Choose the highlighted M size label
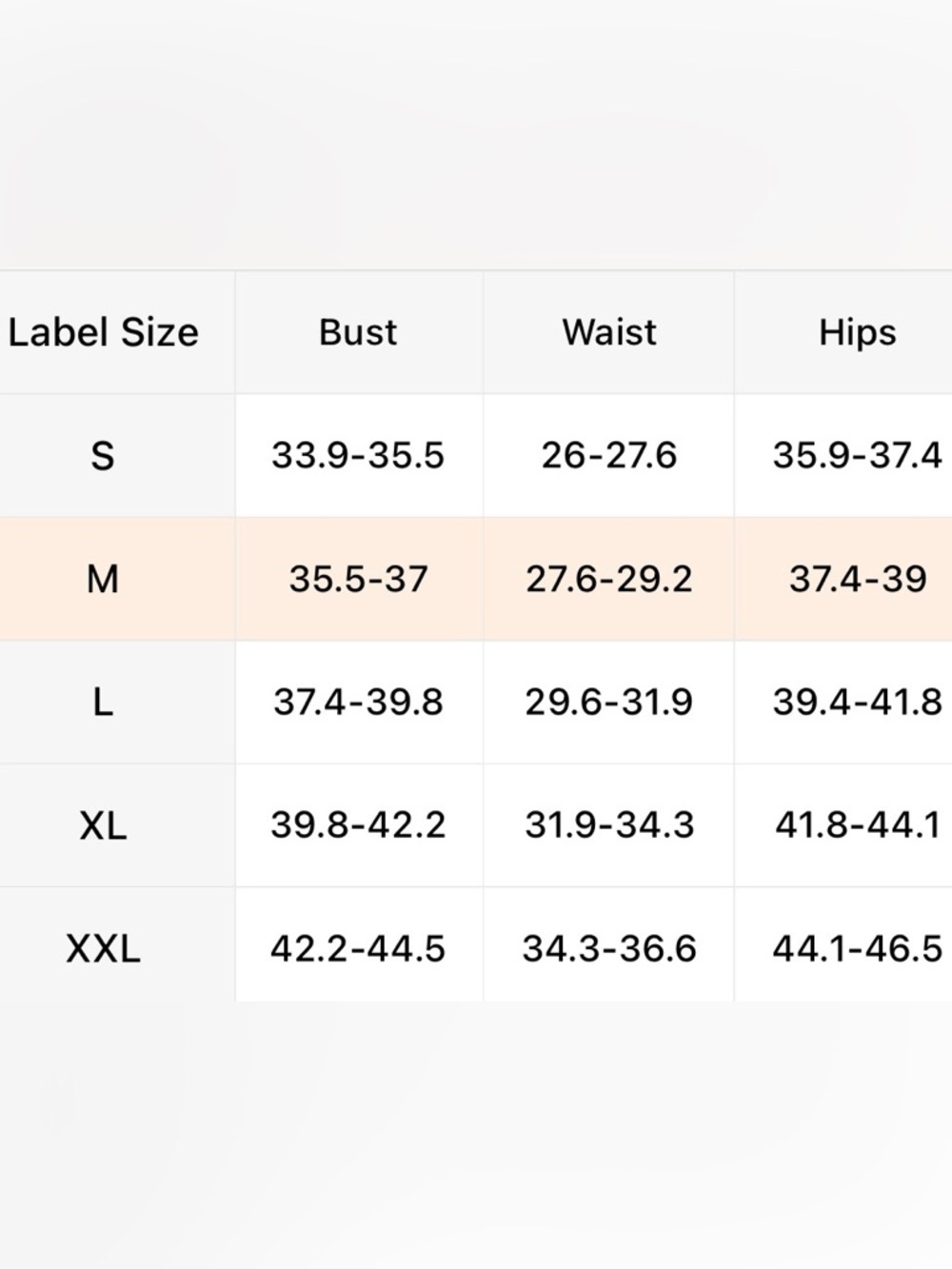This screenshot has height=1269, width=952. [103, 579]
